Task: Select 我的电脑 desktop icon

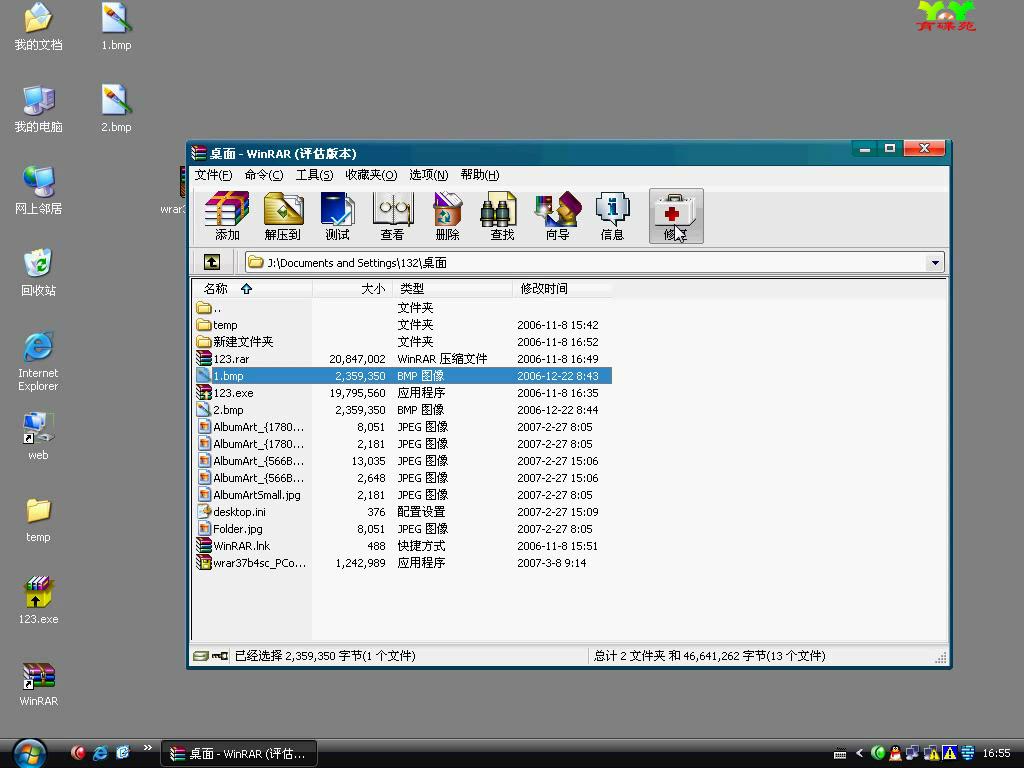Action: point(39,108)
